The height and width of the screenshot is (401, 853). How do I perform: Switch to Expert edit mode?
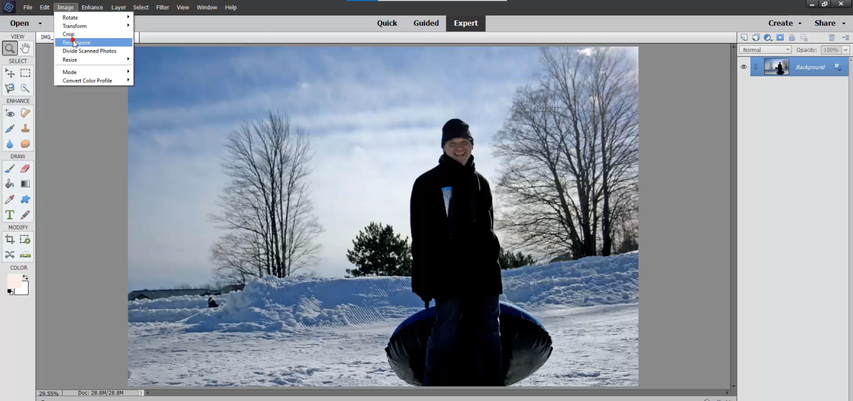tap(466, 23)
